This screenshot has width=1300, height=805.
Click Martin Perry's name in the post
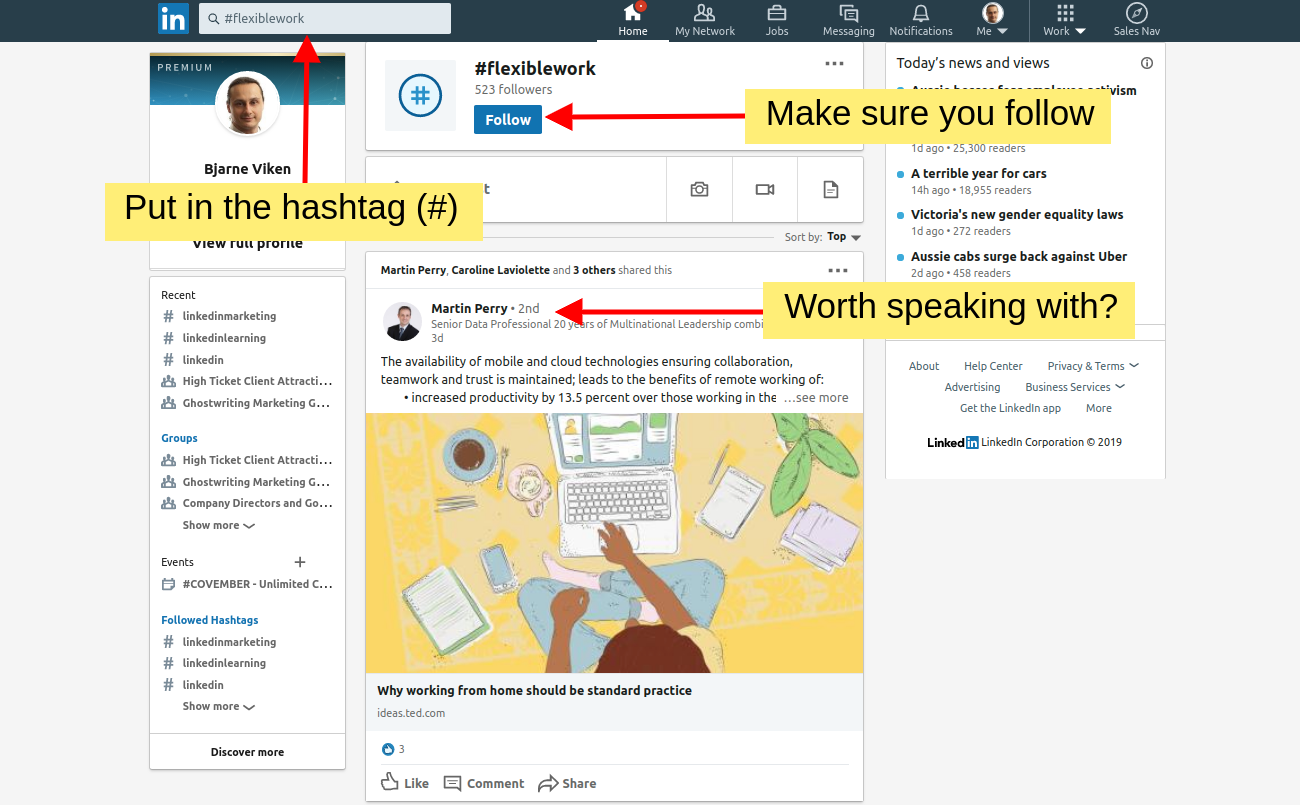coord(469,308)
